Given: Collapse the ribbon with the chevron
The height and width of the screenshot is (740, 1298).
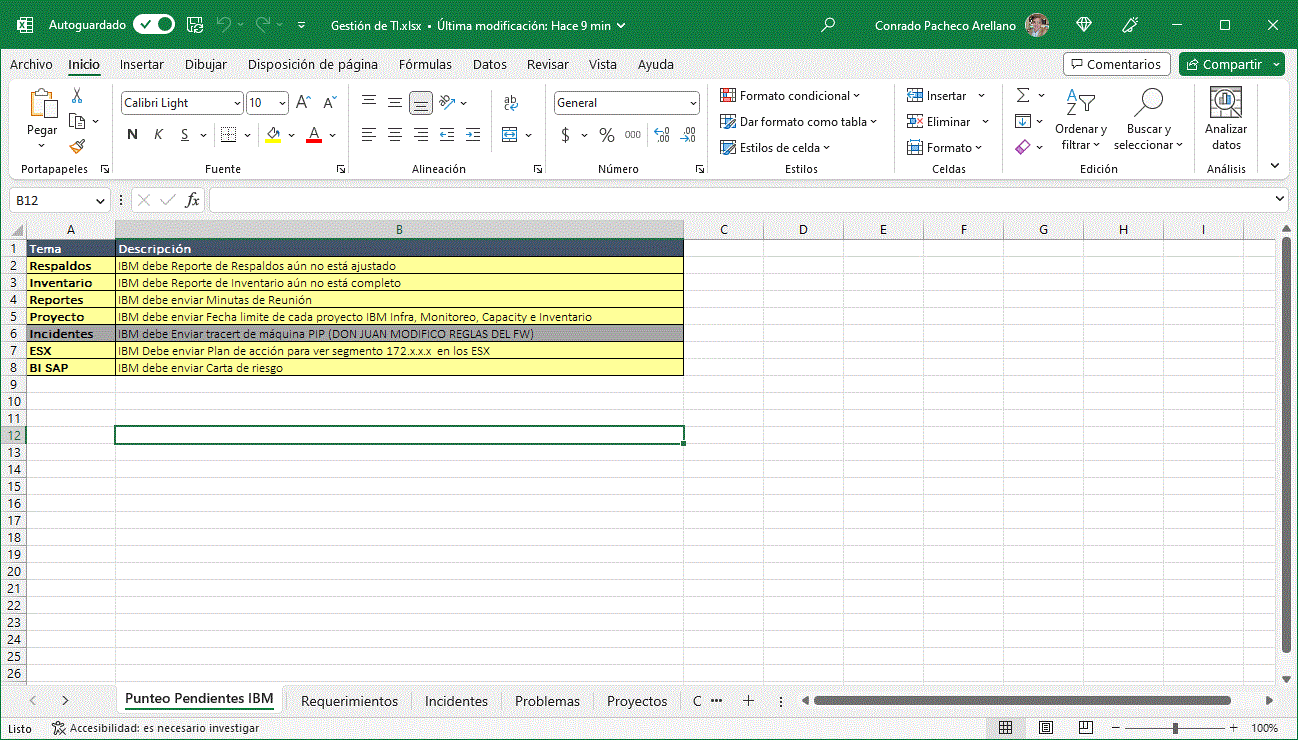Looking at the screenshot, I should 1275,165.
